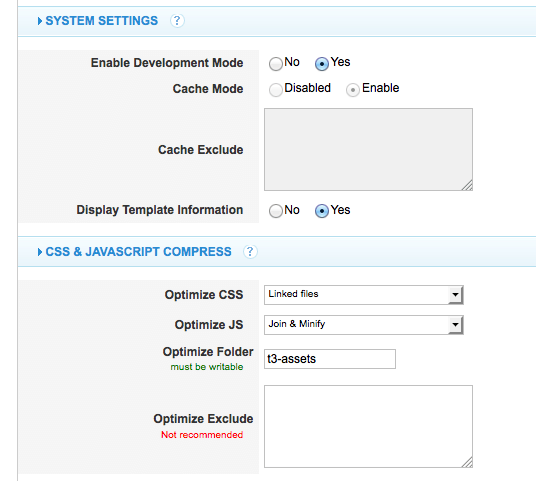Click the Optimize Folder text field
The height and width of the screenshot is (481, 536).
point(330,359)
